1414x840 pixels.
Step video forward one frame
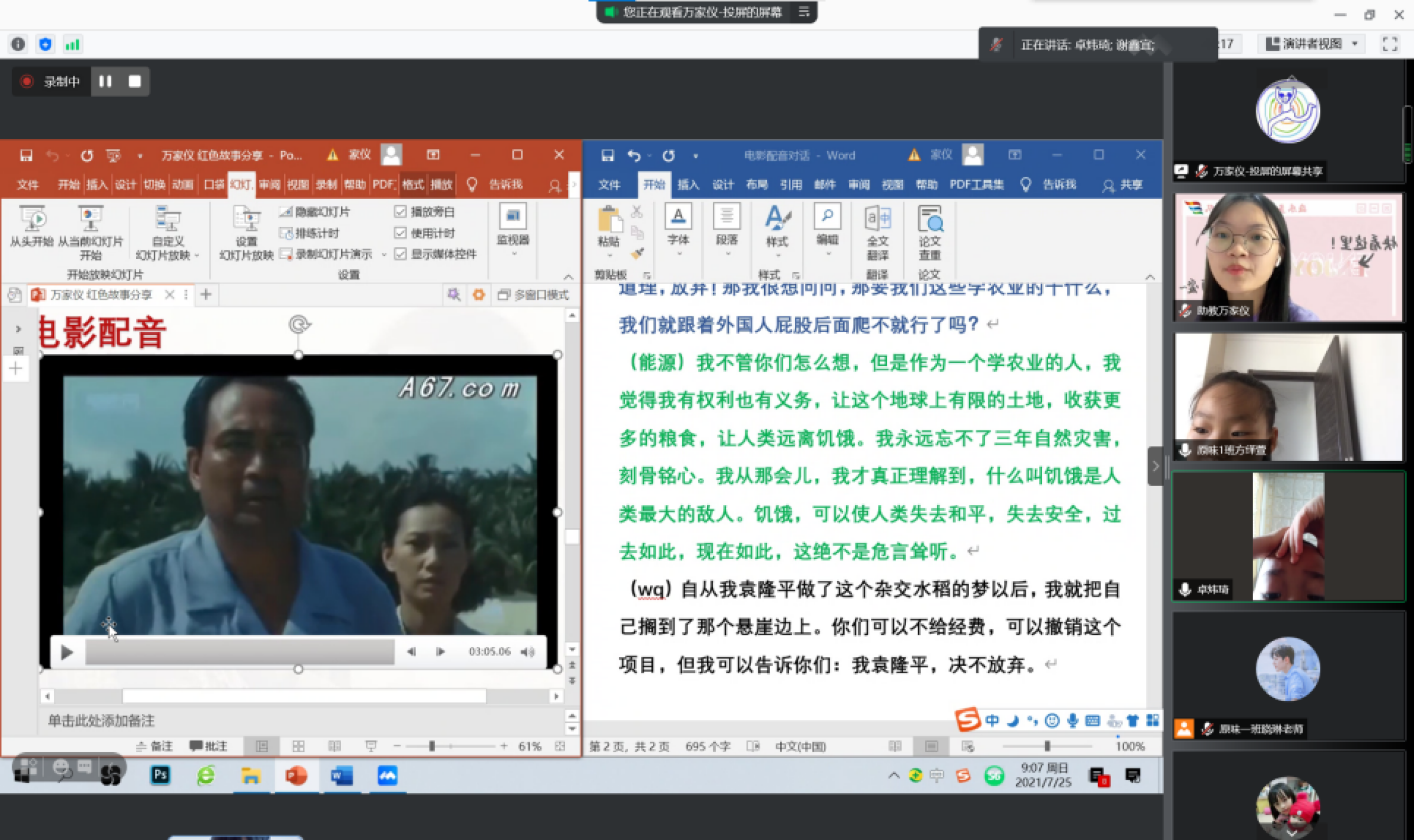pyautogui.click(x=440, y=652)
